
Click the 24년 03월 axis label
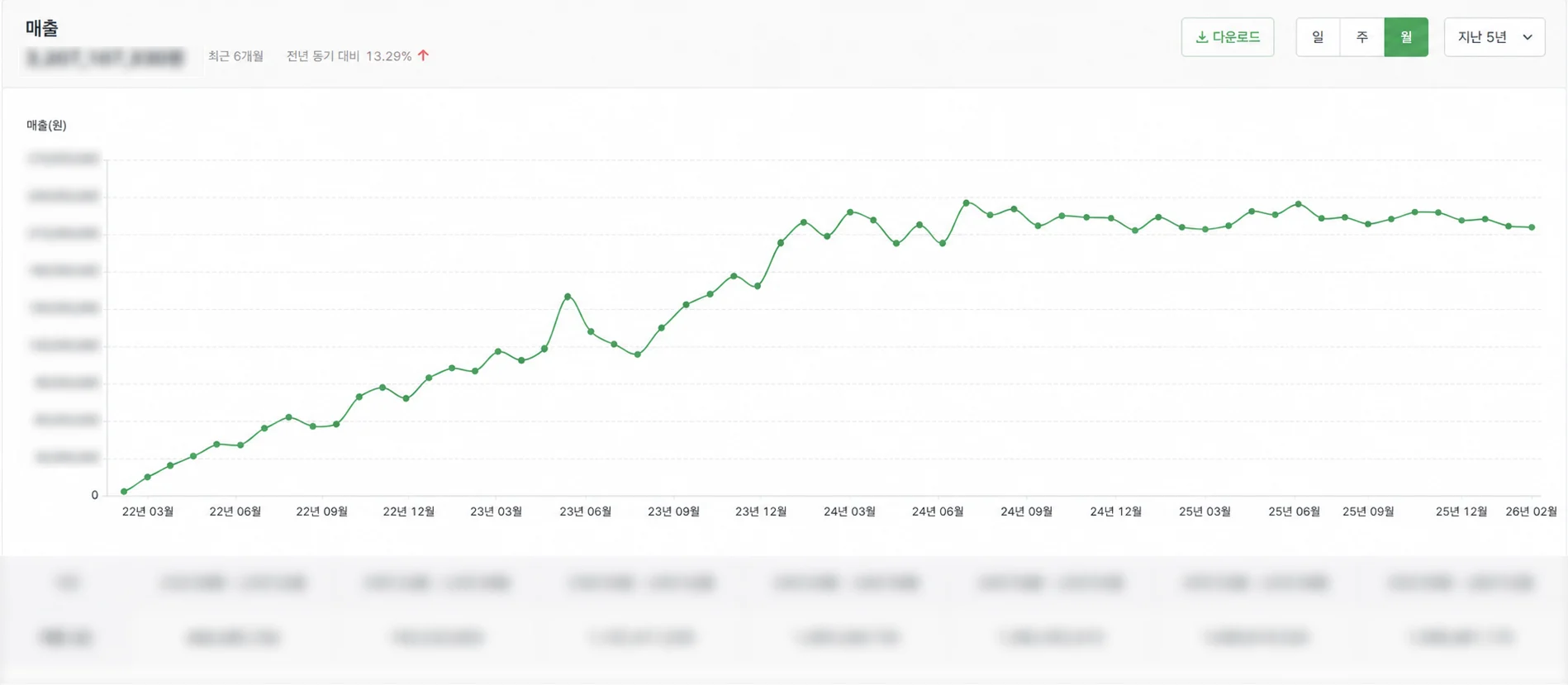pos(849,511)
